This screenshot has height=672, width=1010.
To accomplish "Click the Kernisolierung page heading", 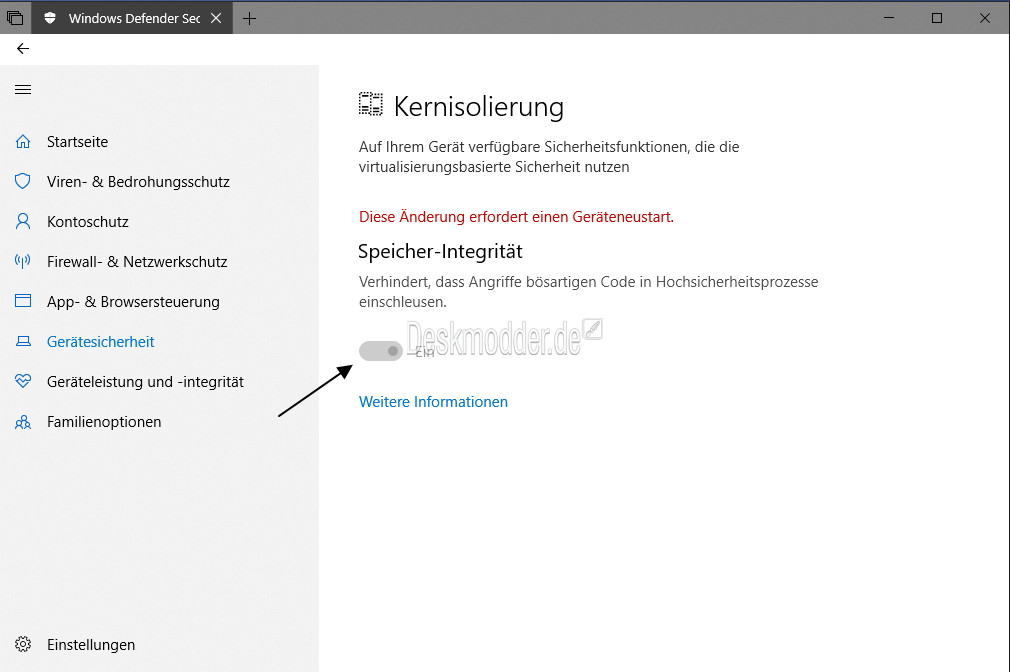I will [x=479, y=107].
